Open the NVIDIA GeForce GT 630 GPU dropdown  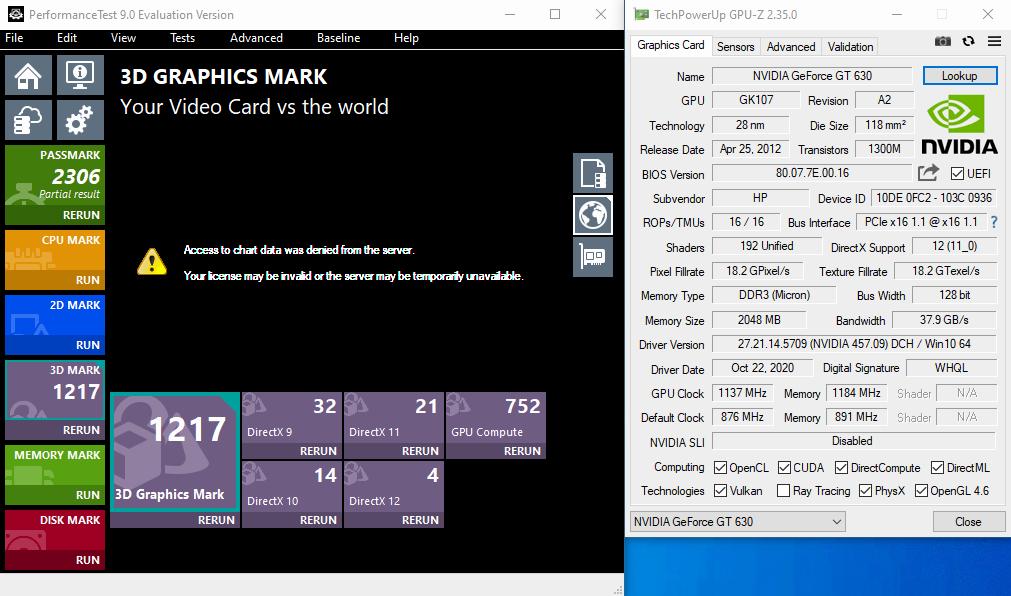coord(737,521)
